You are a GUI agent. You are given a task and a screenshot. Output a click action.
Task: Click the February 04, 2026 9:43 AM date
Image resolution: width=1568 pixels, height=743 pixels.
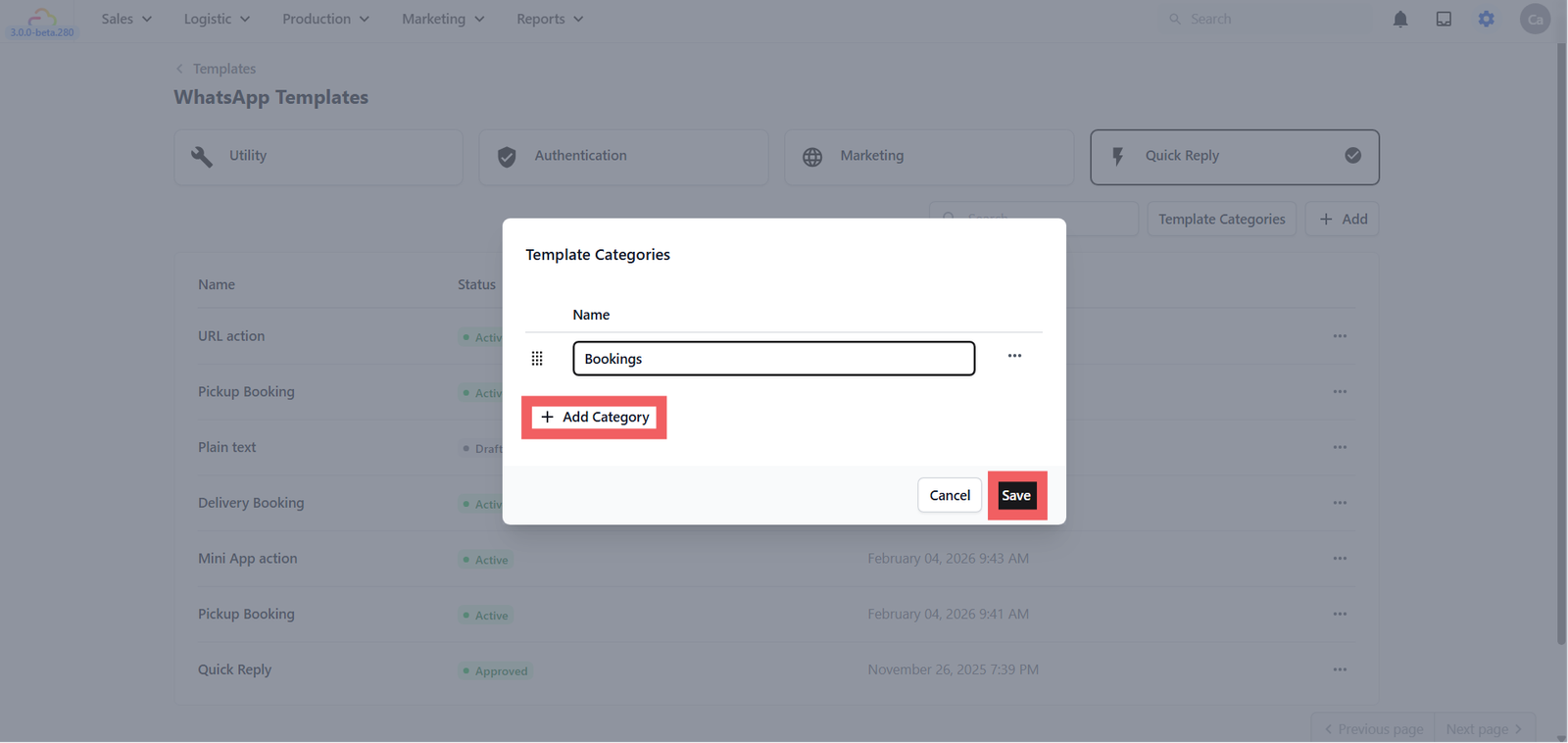pos(949,559)
